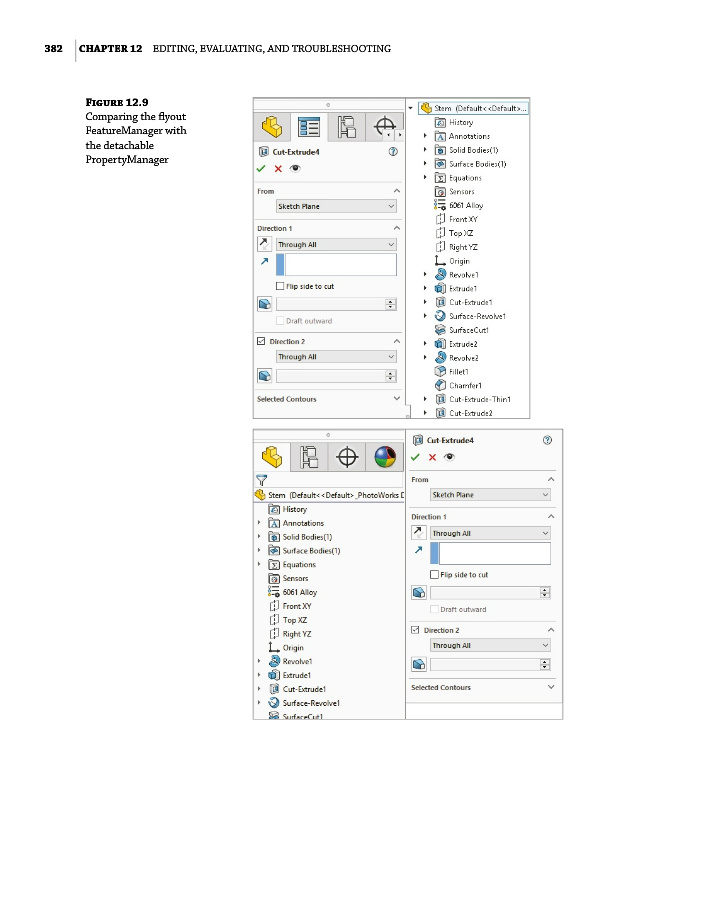The height and width of the screenshot is (900, 717).
Task: Select the Fillet1 feature in the flyout tree
Action: pos(459,371)
